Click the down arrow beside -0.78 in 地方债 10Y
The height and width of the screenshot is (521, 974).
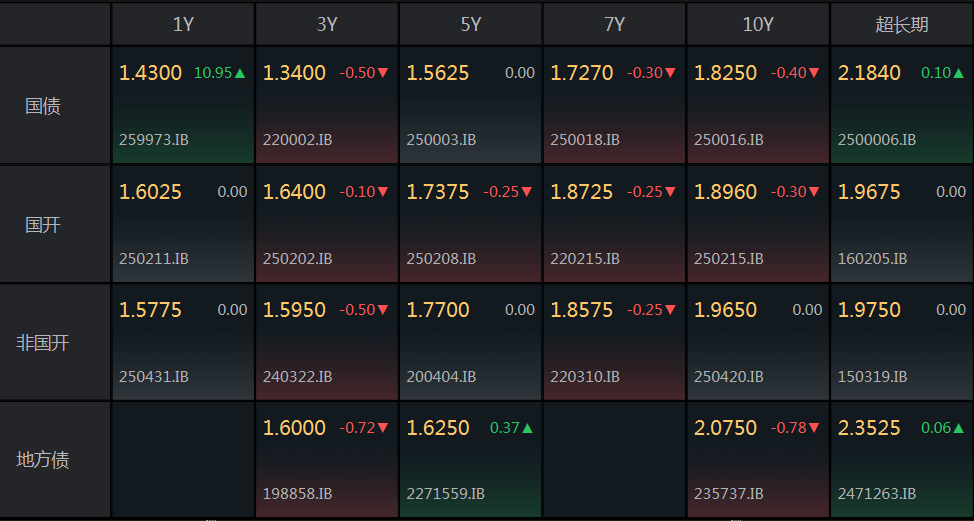(813, 428)
